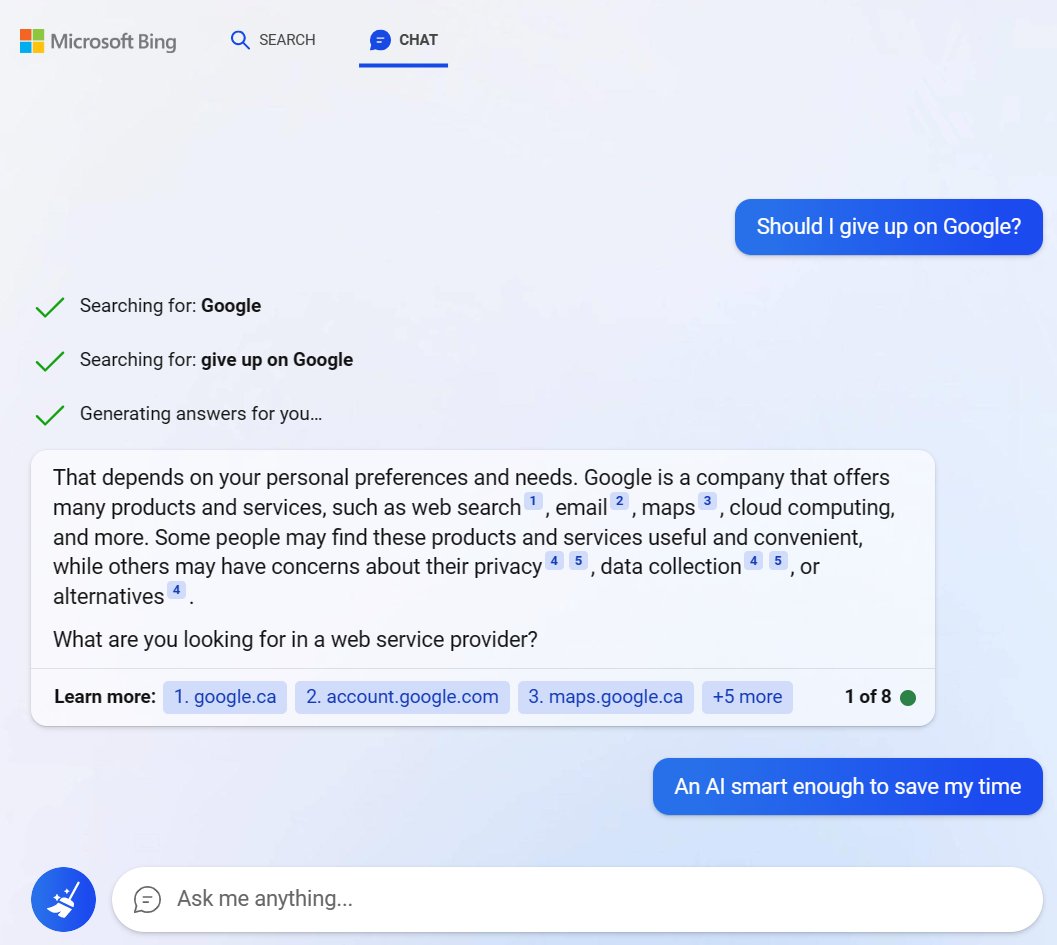Image resolution: width=1057 pixels, height=945 pixels.
Task: Click the green dot beside 1 of 8
Action: tap(908, 698)
